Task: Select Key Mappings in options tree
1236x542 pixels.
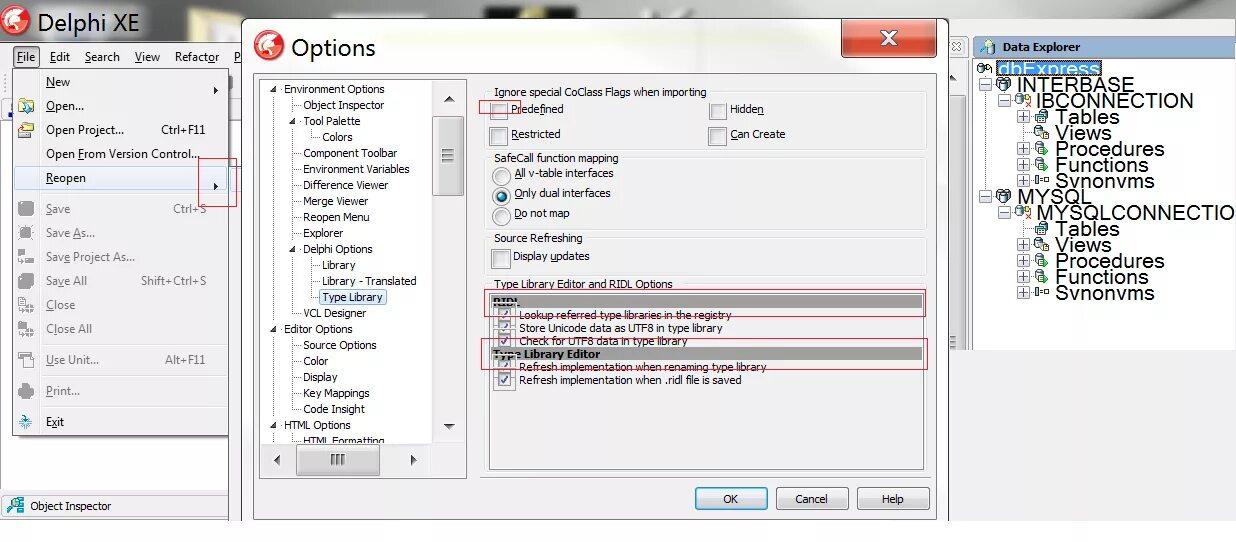Action: tap(336, 393)
